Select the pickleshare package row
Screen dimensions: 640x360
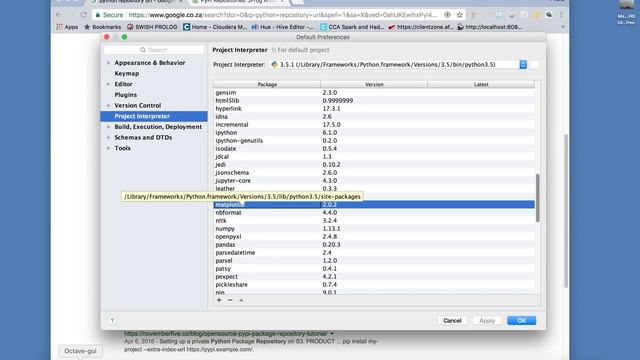pyautogui.click(x=374, y=284)
